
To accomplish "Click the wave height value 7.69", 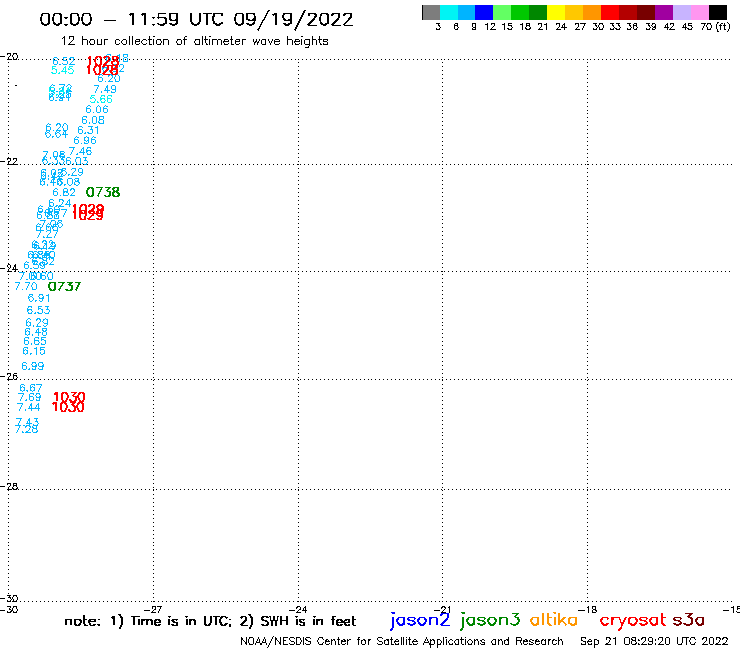I will pos(29,397).
